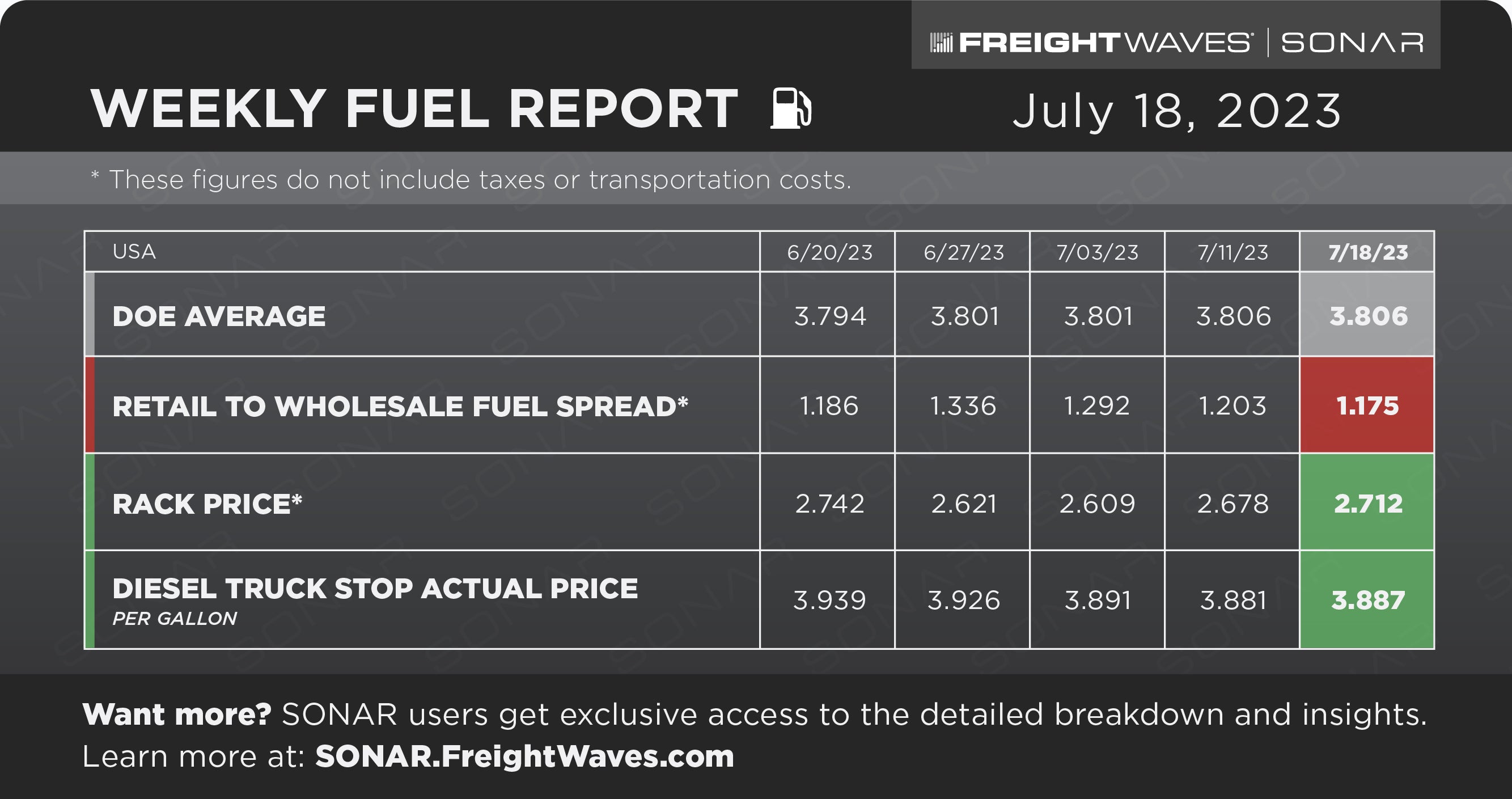Select the 6/20/23 column header

(828, 252)
